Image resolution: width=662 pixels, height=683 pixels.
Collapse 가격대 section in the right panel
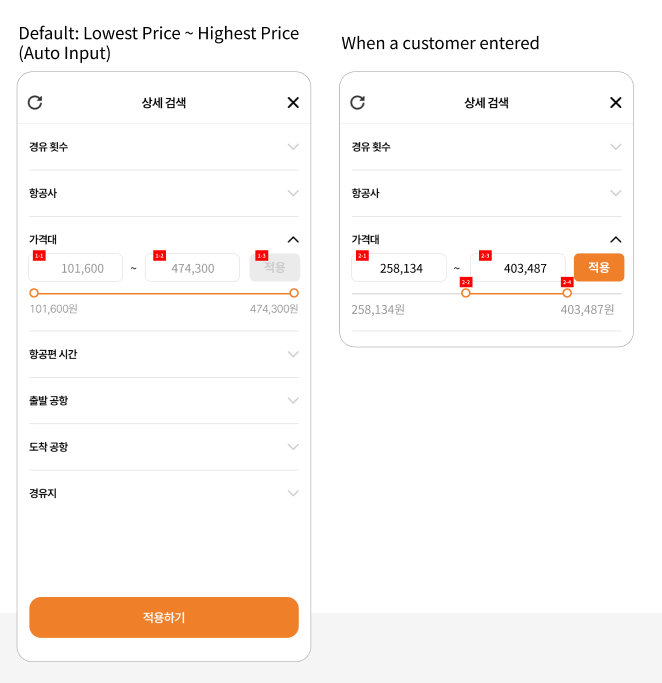pyautogui.click(x=616, y=240)
